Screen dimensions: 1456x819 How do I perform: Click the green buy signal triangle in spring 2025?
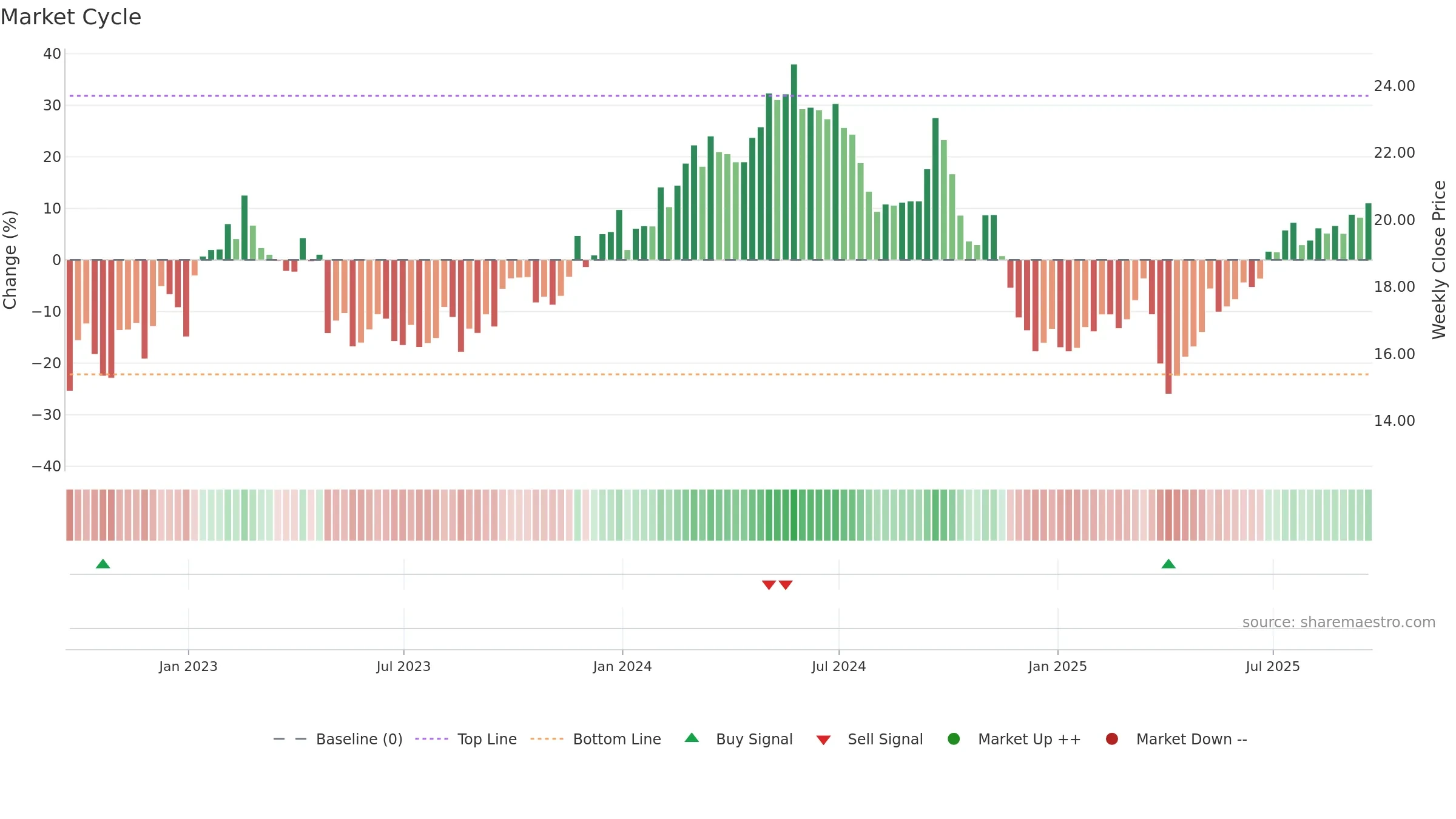tap(1168, 564)
